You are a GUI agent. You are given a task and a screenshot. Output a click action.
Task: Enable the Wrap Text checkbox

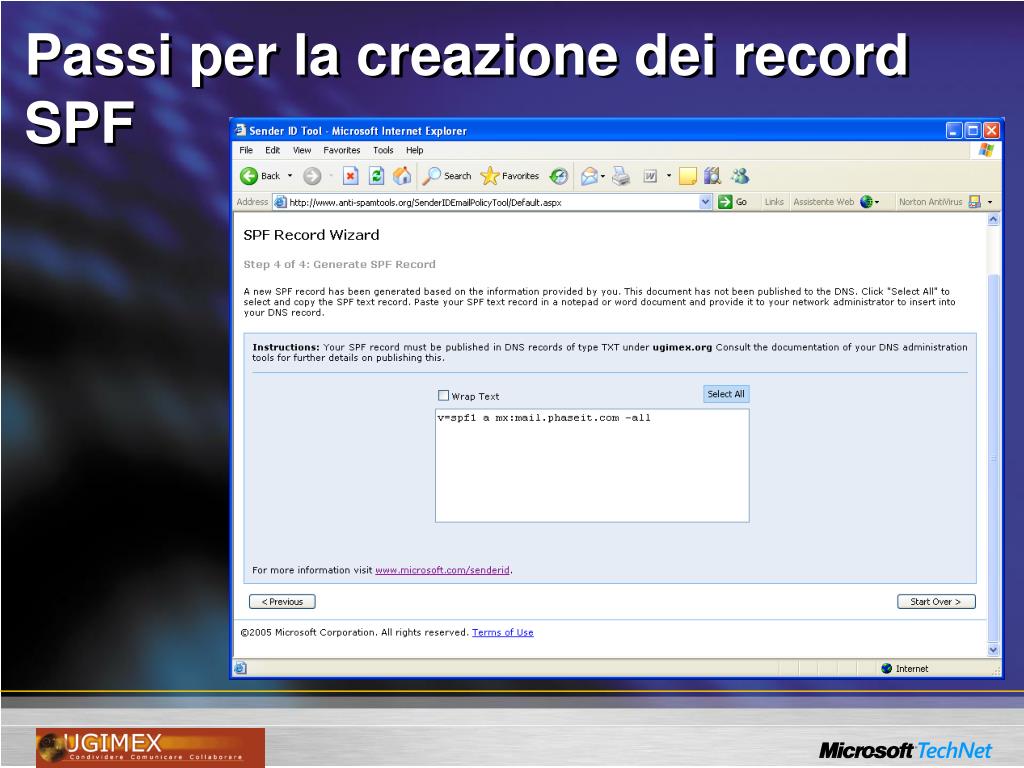[443, 395]
